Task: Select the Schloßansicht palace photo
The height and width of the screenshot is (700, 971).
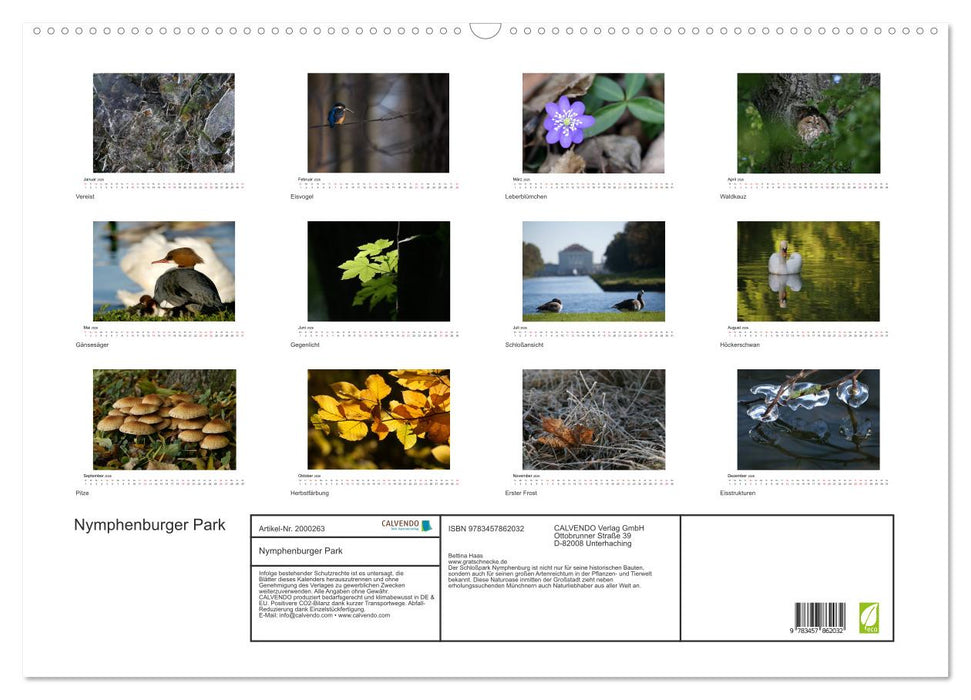Action: tap(593, 270)
